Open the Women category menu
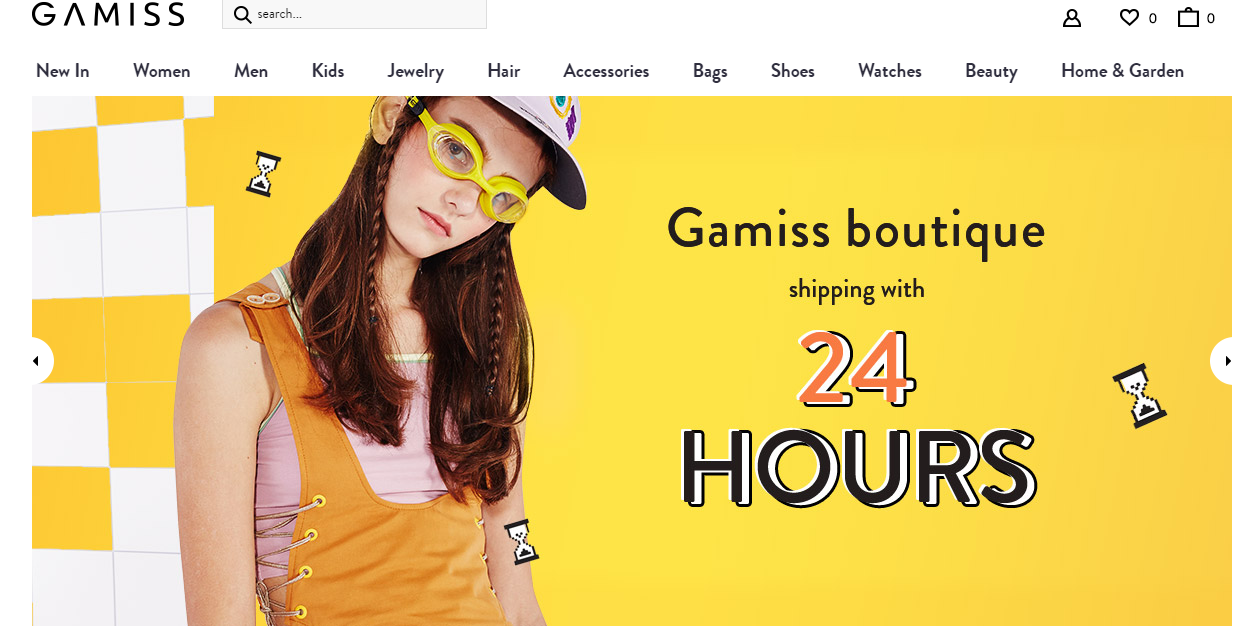The height and width of the screenshot is (631, 1241). 162,71
